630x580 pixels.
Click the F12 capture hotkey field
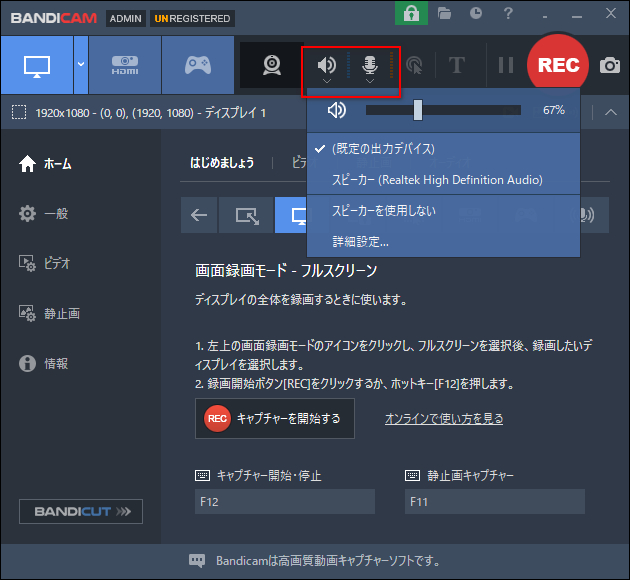coord(285,502)
